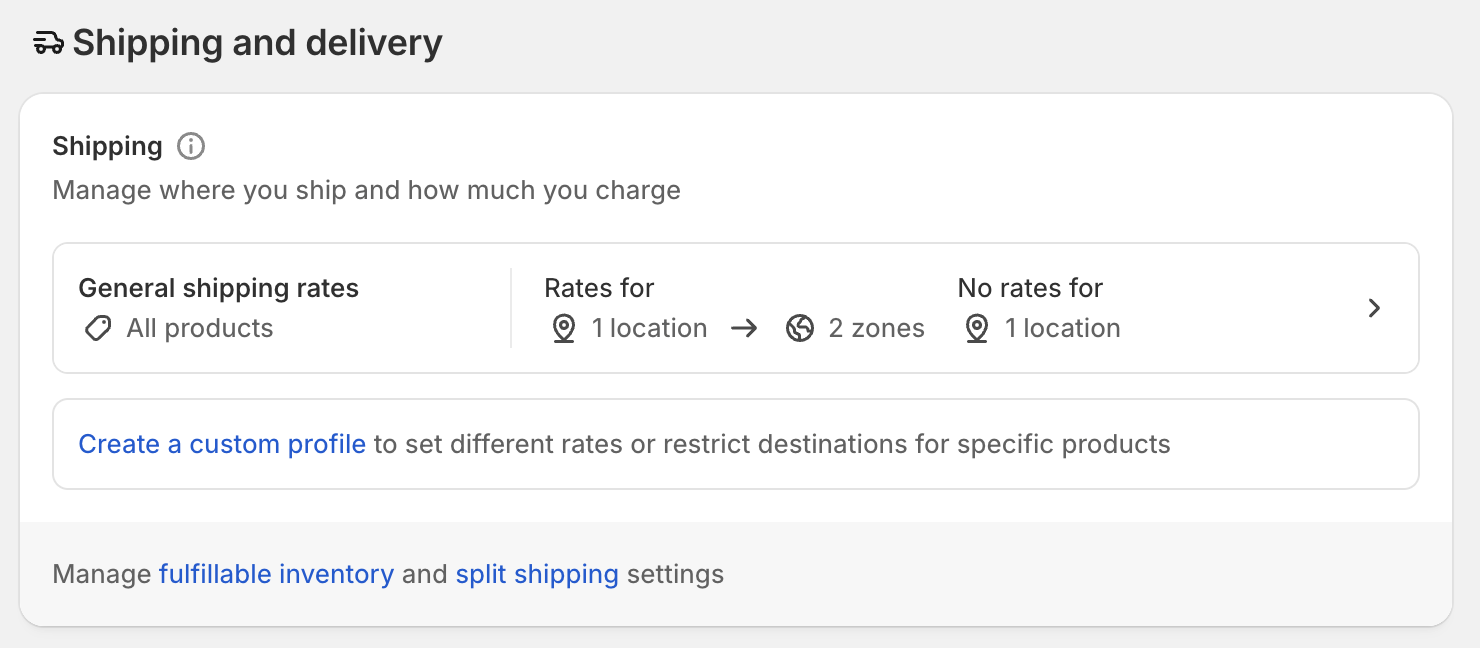Click the location pin under Rates for
The image size is (1480, 648).
point(564,329)
